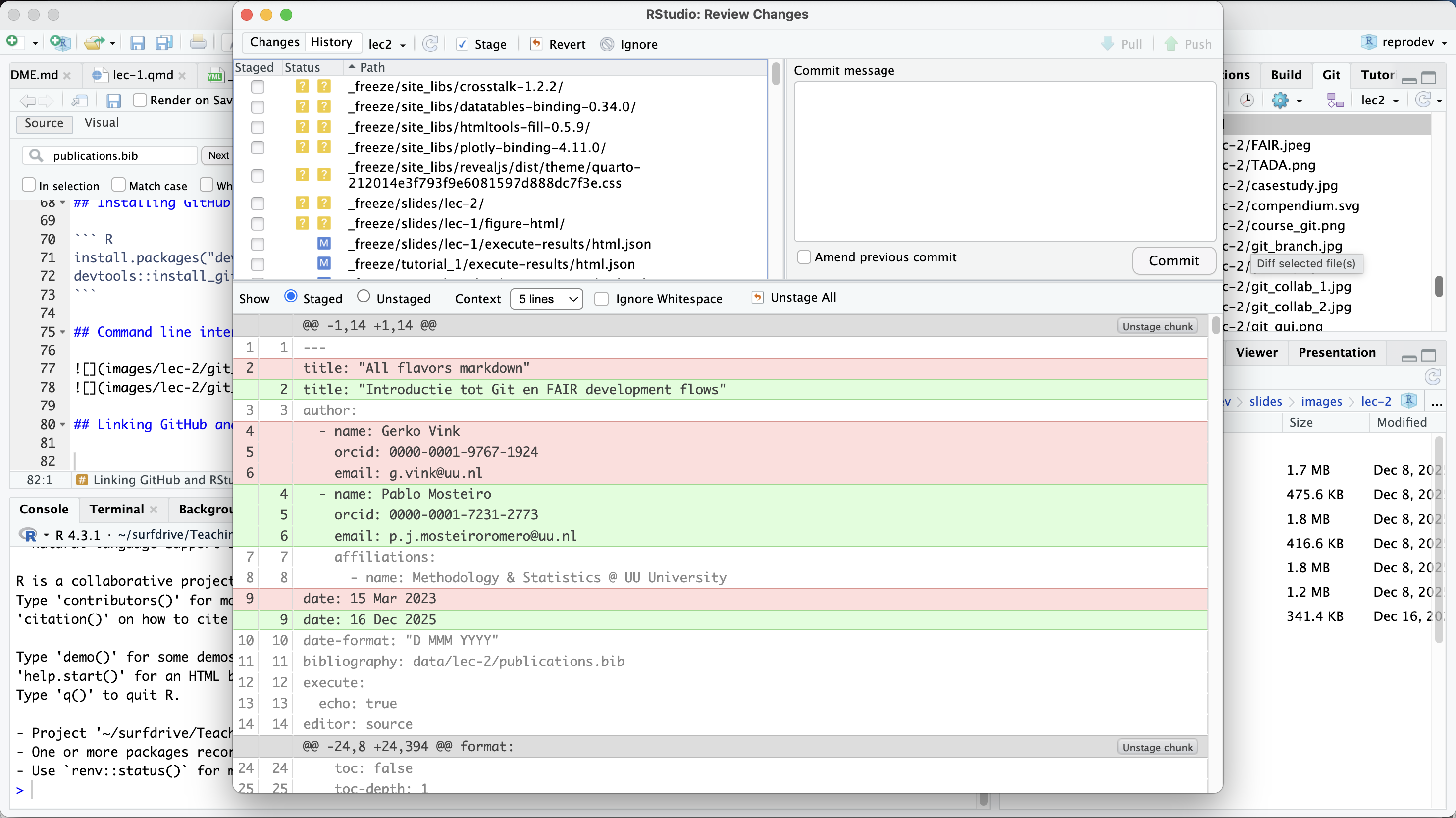Click the go back arrow in editor
The height and width of the screenshot is (818, 1456).
pos(27,101)
